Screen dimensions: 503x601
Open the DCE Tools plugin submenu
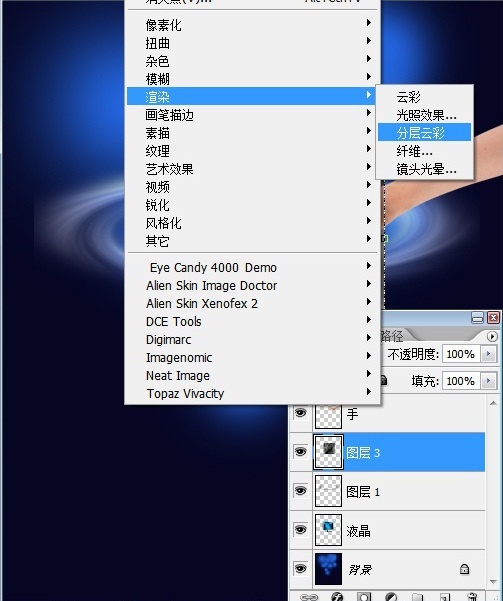point(253,321)
